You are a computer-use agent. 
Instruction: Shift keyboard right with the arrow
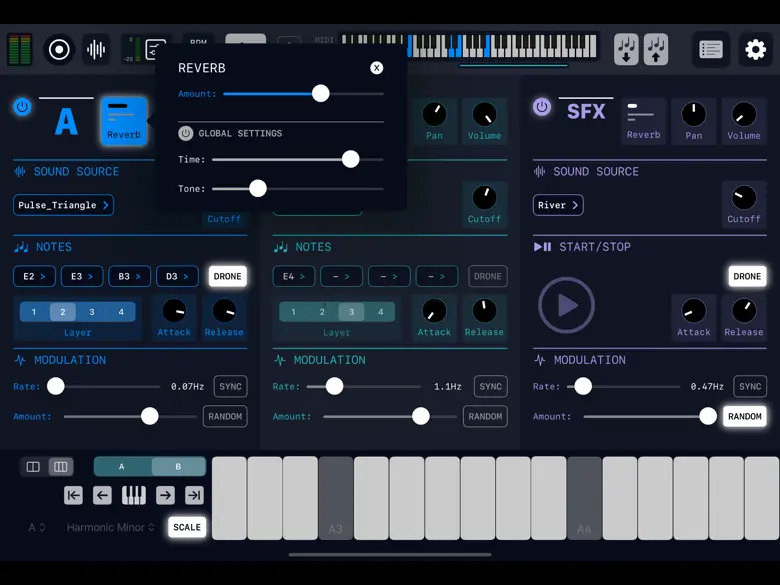pyautogui.click(x=165, y=495)
